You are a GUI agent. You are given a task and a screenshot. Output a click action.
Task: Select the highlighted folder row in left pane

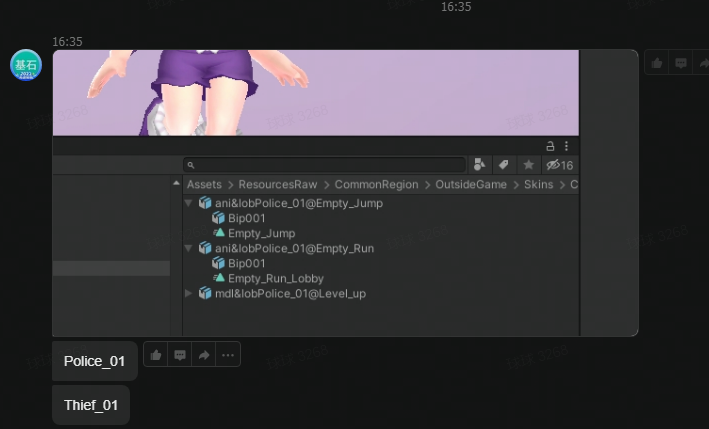click(x=111, y=268)
